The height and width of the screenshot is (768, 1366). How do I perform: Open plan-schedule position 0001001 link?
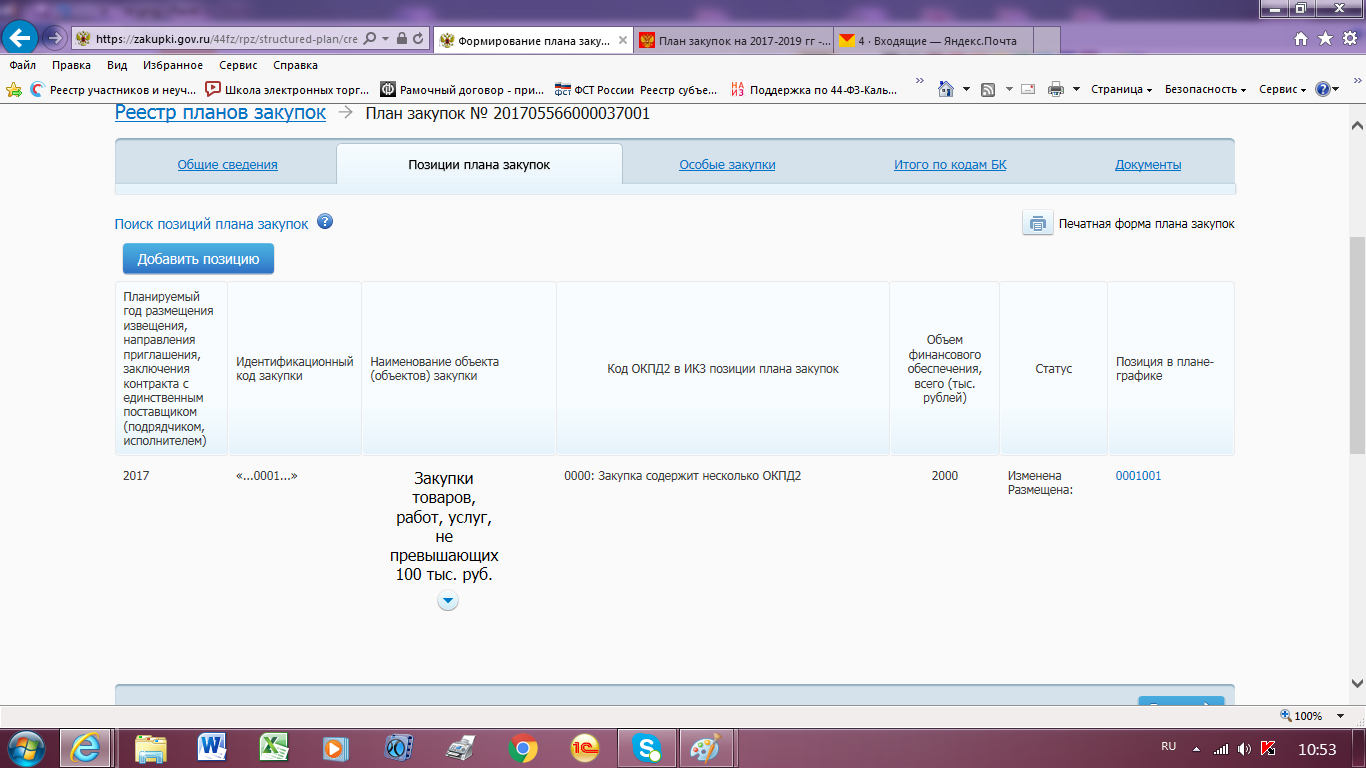pos(1138,476)
